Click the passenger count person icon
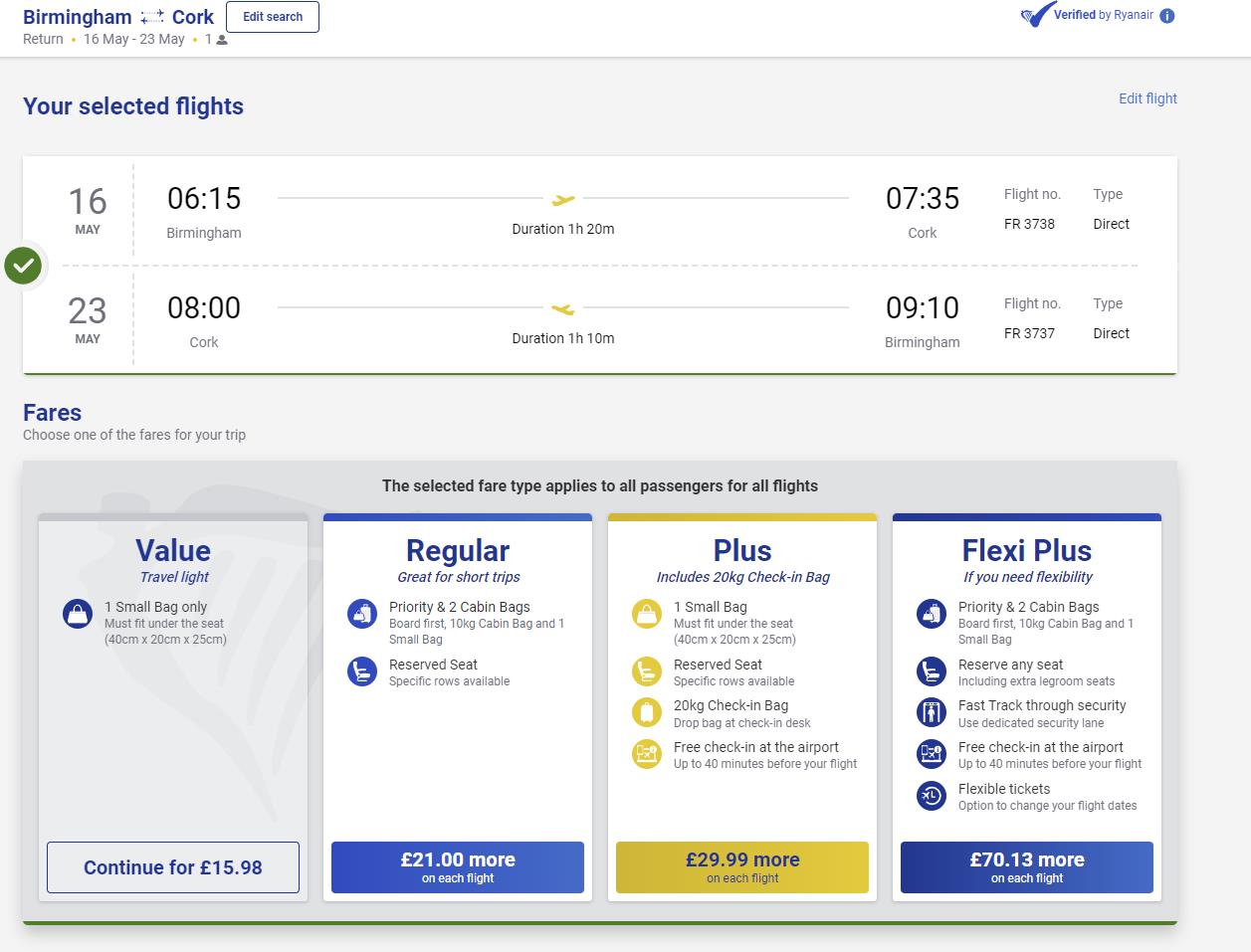The height and width of the screenshot is (952, 1251). (222, 40)
